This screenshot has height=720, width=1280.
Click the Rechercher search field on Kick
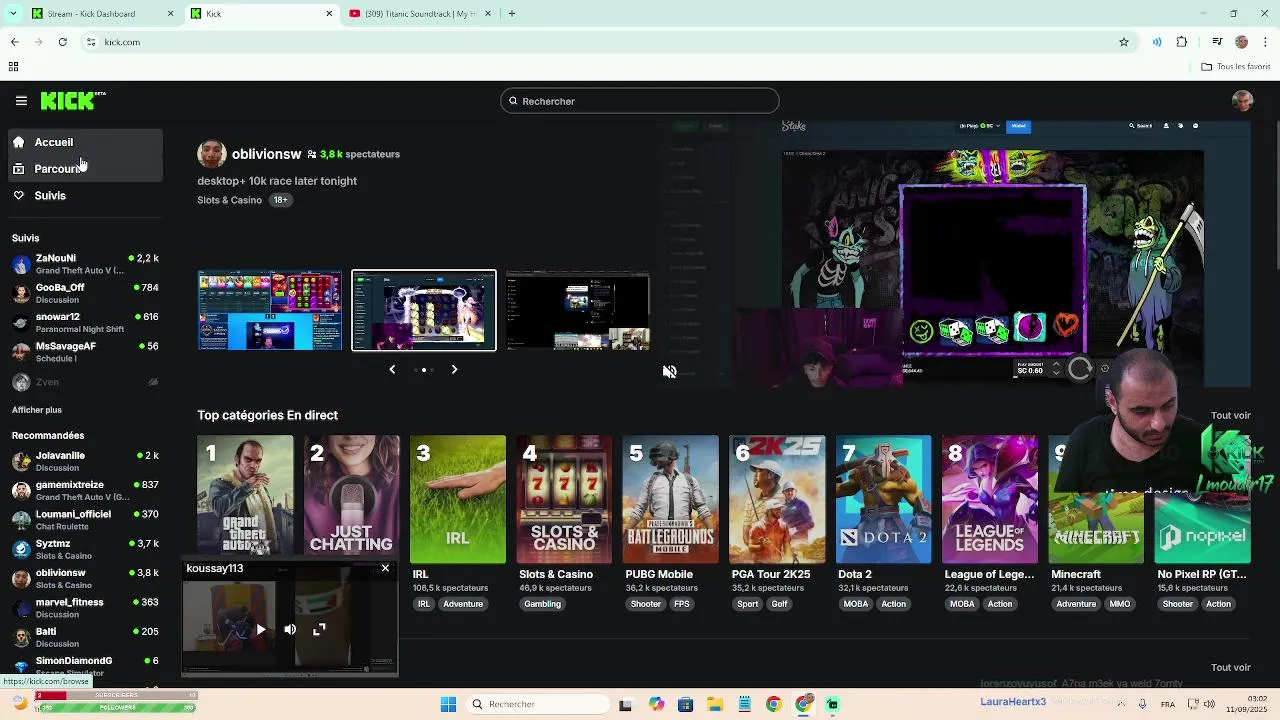pos(639,101)
